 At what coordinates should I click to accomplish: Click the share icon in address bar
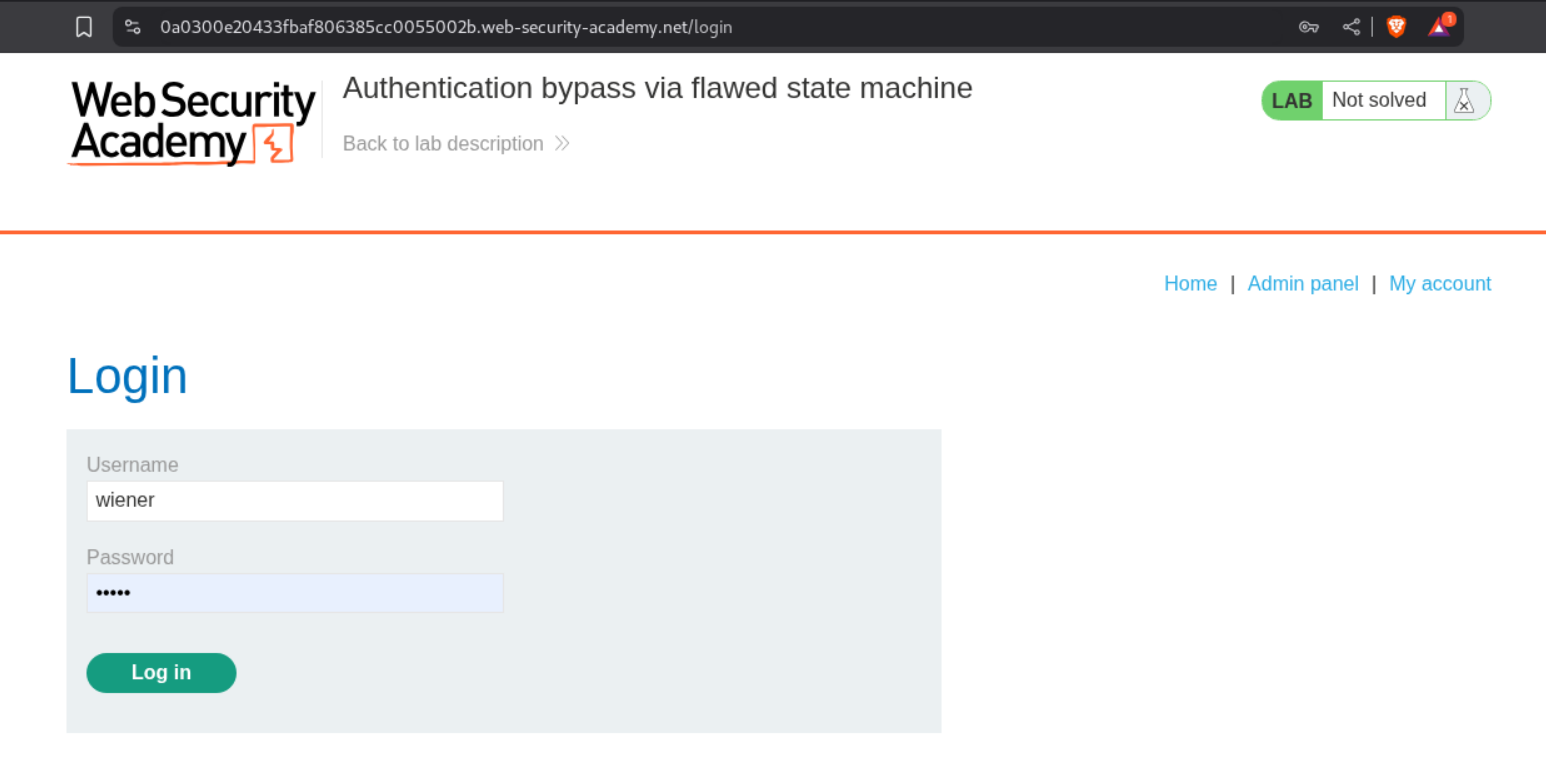click(1351, 27)
